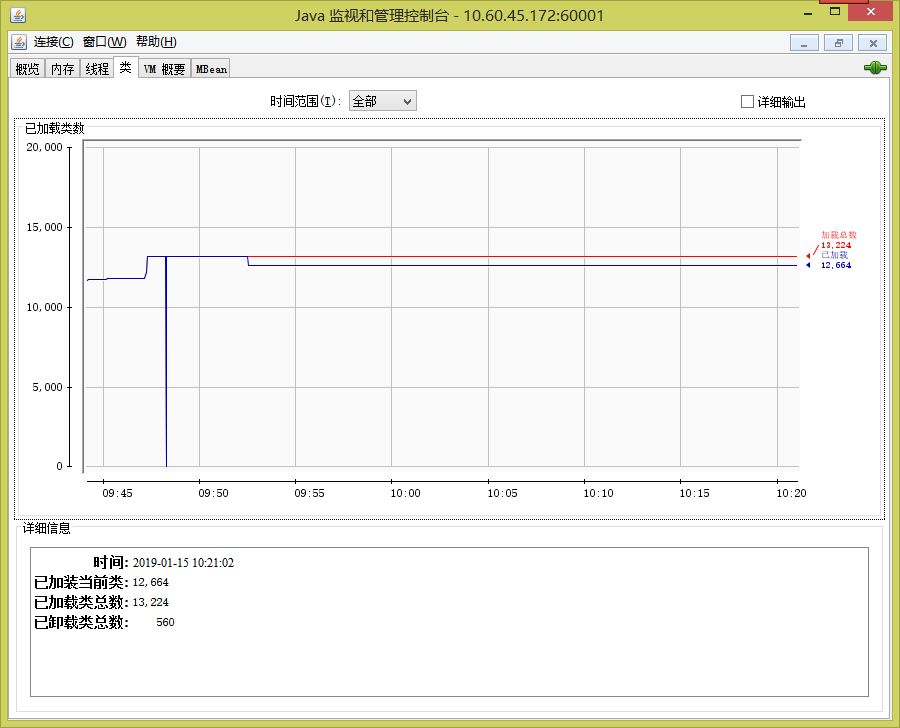This screenshot has width=900, height=728.
Task: Click the 已卸载类总数 value 560
Action: [165, 622]
